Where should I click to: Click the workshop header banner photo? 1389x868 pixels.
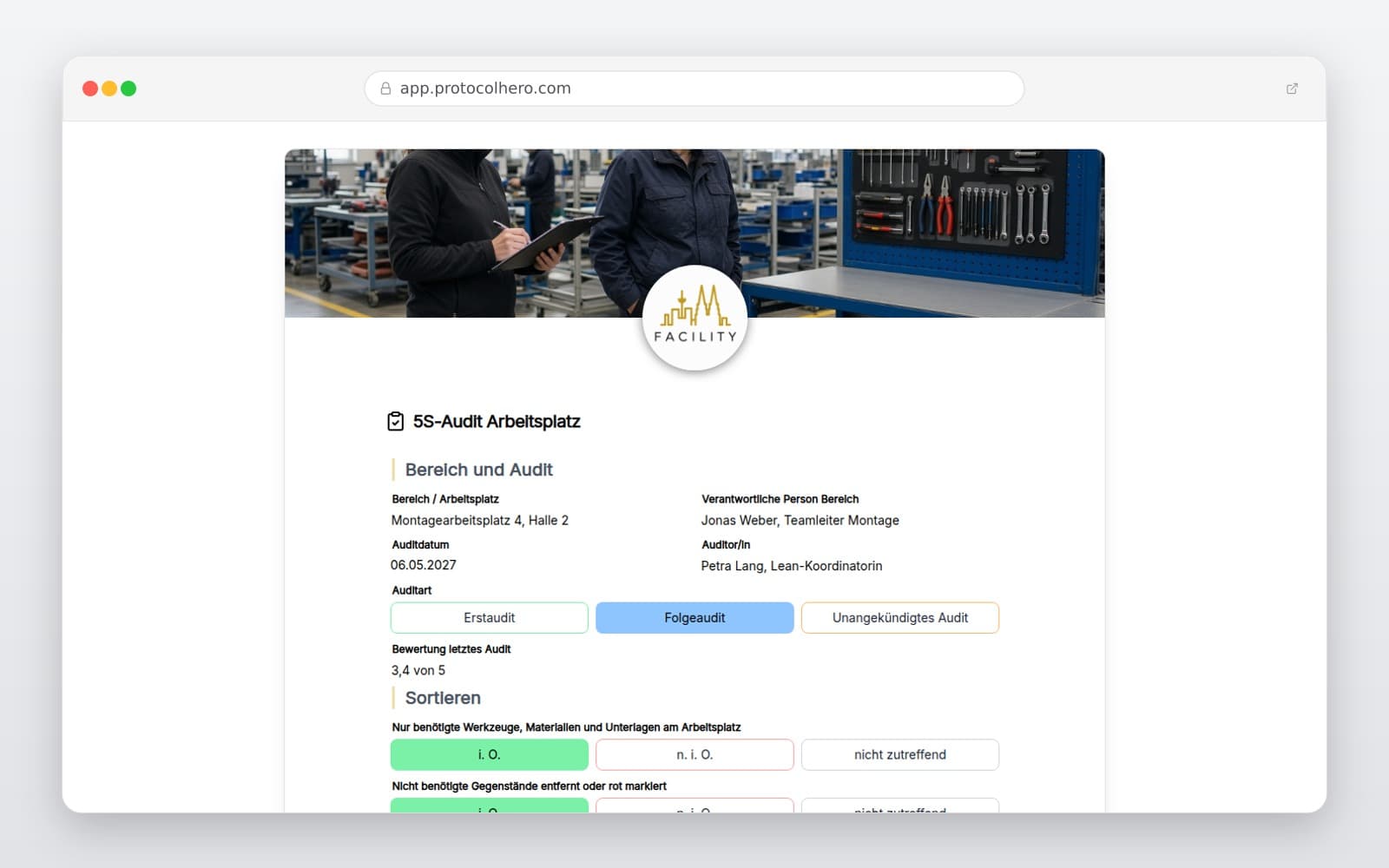pyautogui.click(x=694, y=233)
